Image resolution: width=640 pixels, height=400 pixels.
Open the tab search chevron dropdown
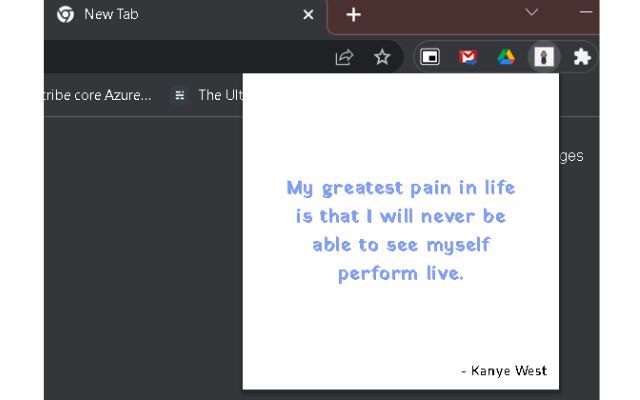[531, 12]
